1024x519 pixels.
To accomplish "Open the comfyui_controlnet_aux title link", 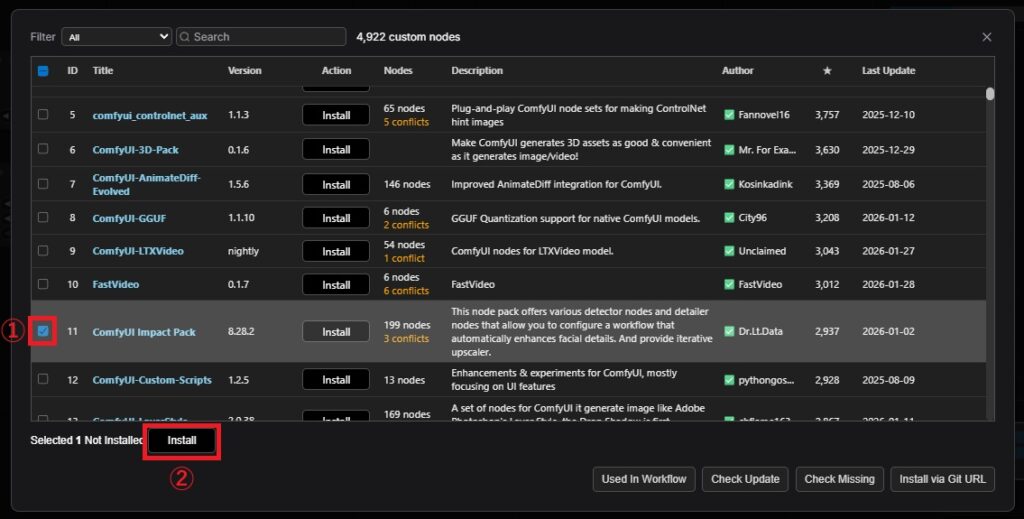I will point(150,115).
